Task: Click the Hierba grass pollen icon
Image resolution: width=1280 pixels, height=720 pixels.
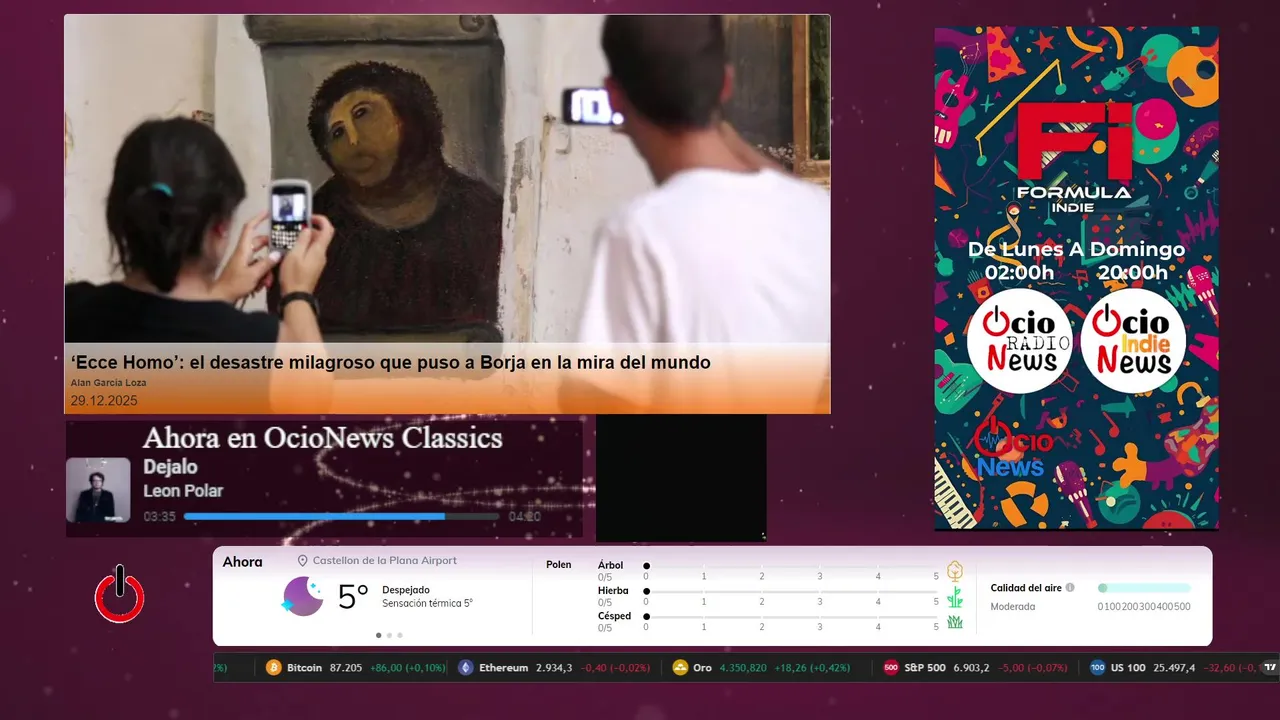Action: pos(955,597)
